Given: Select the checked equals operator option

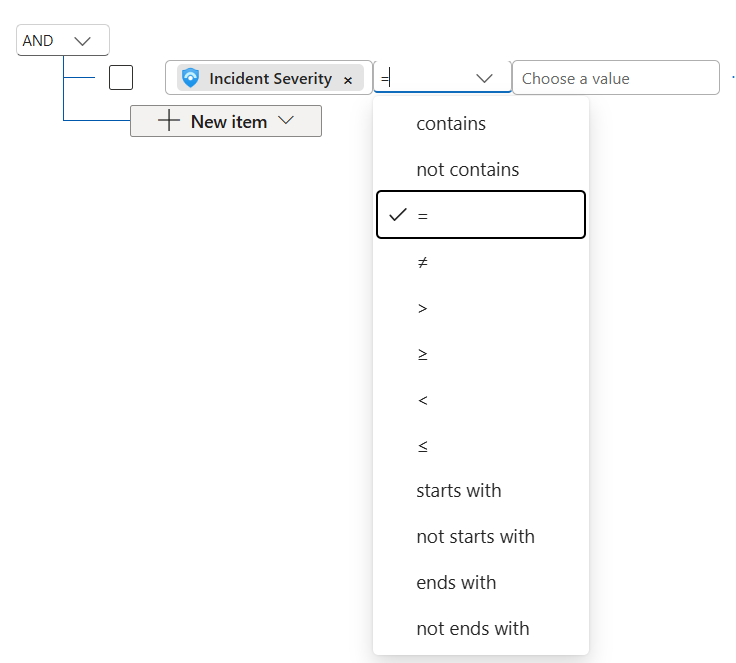Looking at the screenshot, I should coord(480,215).
